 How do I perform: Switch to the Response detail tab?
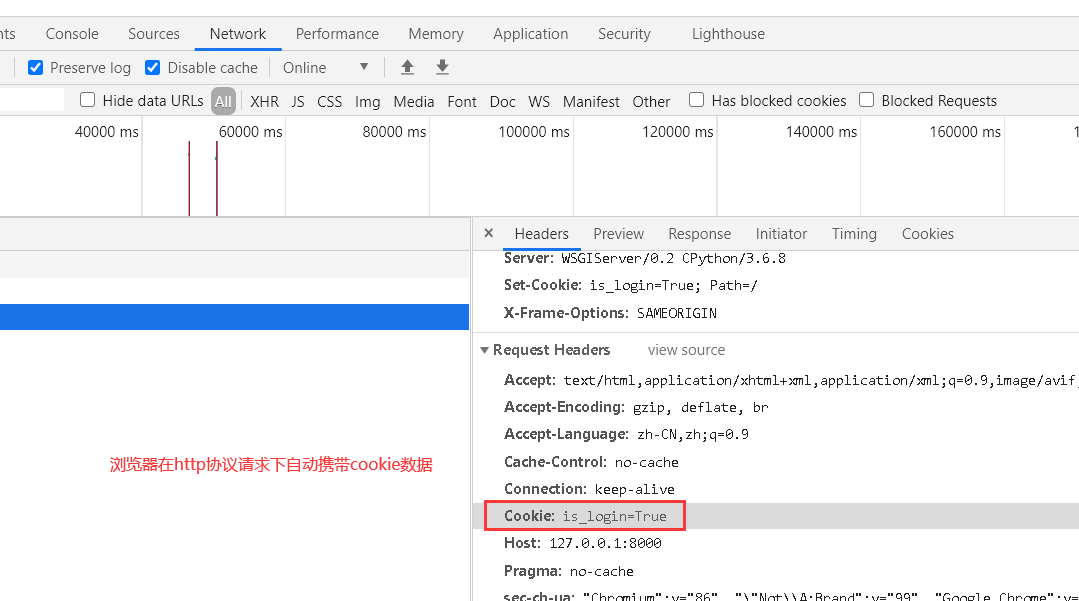point(699,234)
